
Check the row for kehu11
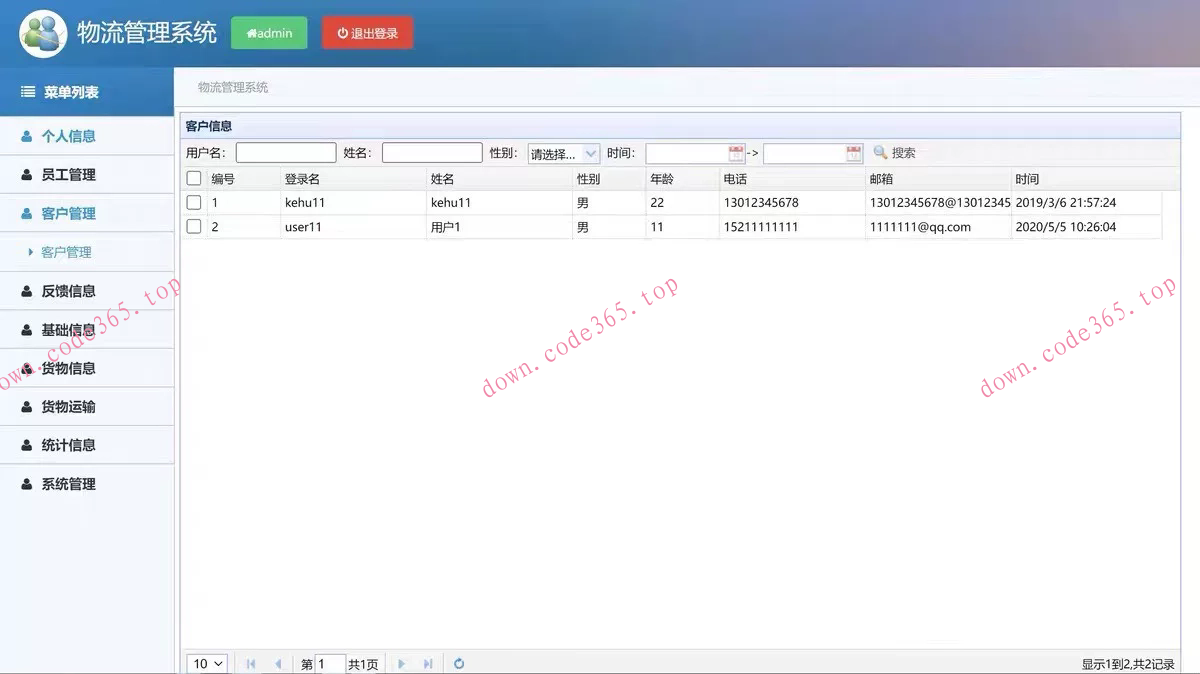pyautogui.click(x=194, y=203)
